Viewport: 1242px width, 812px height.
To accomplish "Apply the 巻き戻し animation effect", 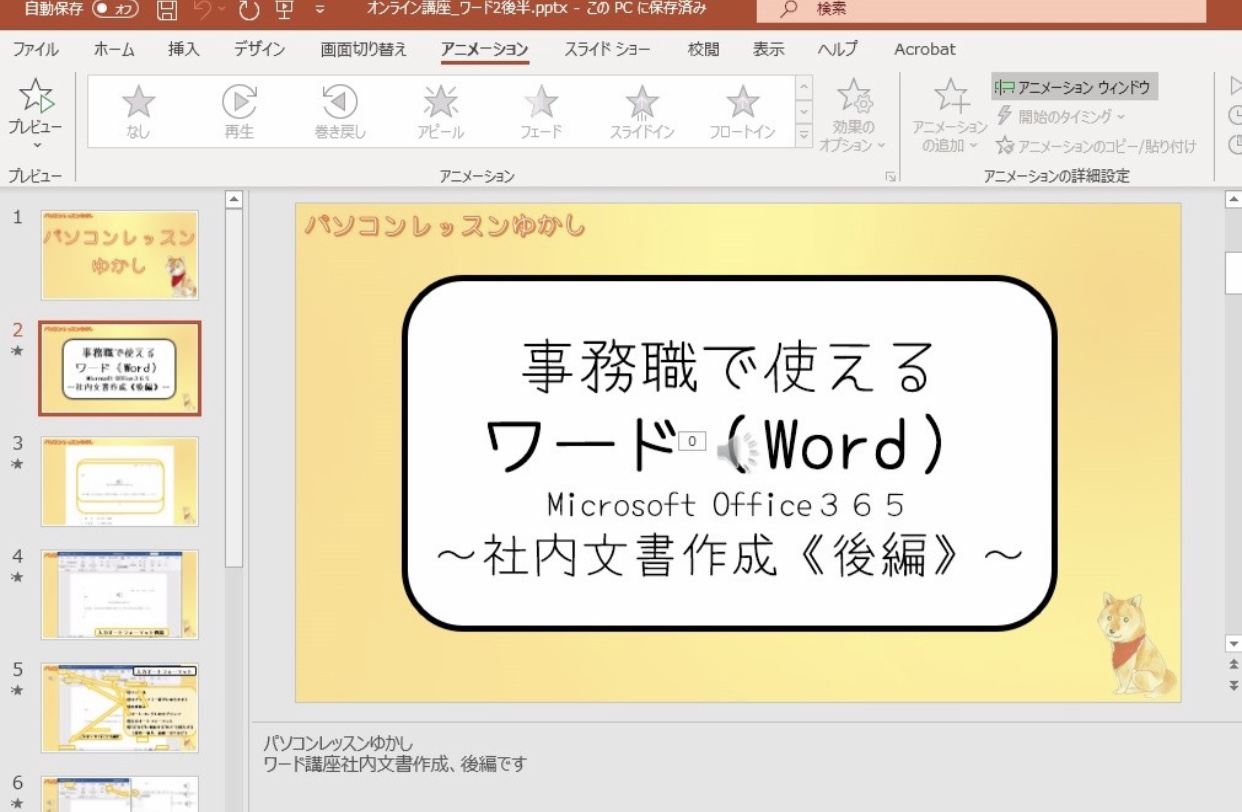I will coord(340,110).
